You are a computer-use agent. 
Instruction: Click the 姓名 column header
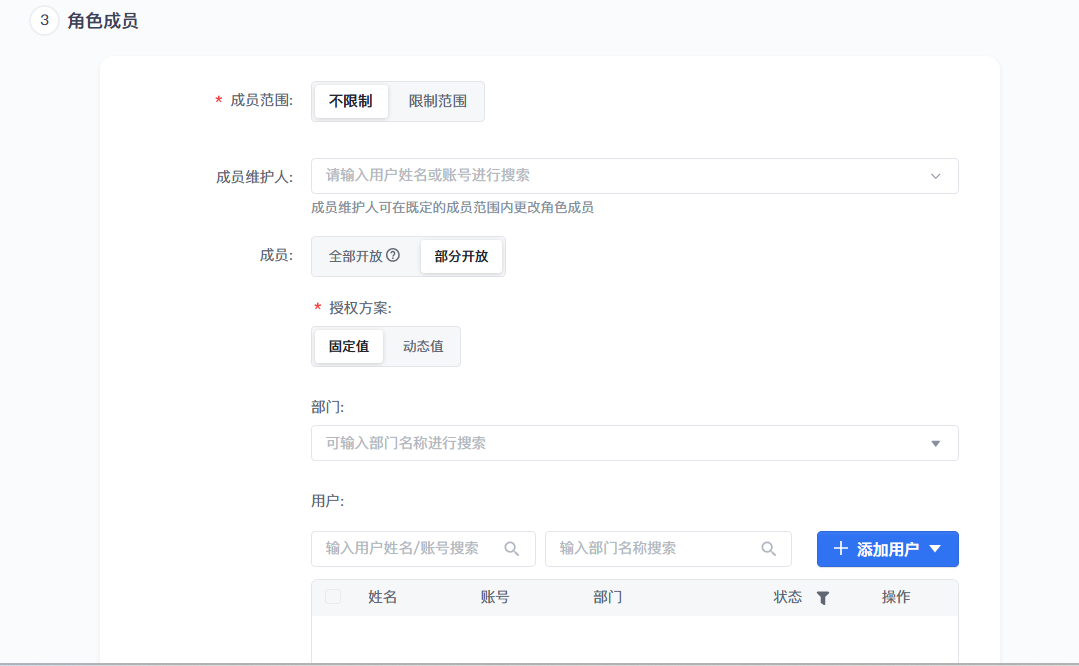pyautogui.click(x=382, y=597)
